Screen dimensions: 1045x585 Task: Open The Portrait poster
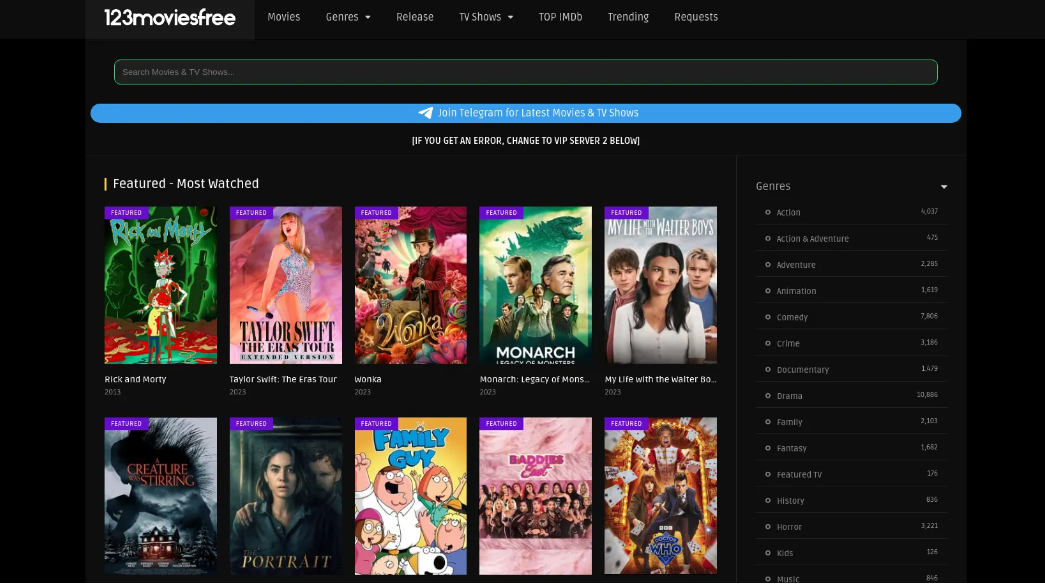pos(286,496)
